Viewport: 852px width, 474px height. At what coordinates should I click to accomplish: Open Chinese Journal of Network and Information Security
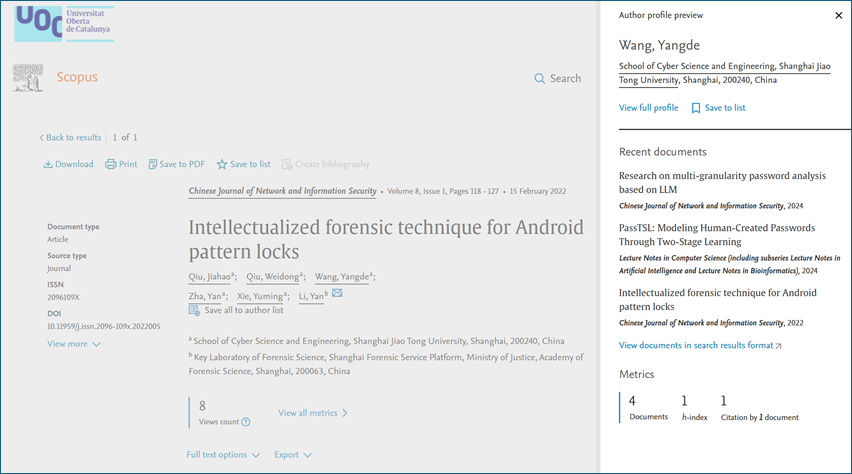click(282, 191)
